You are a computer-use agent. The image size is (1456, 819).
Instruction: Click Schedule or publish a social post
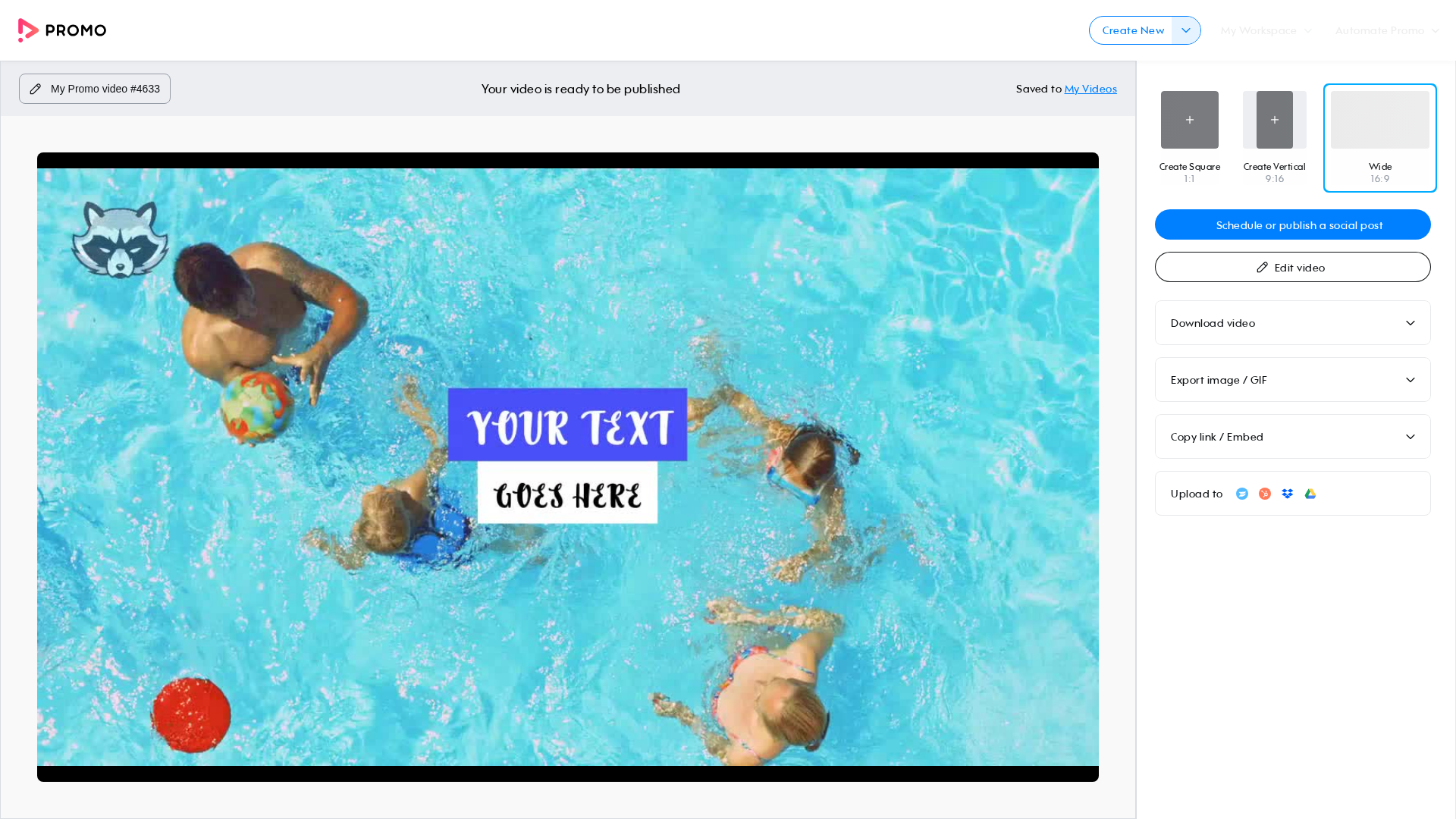pyautogui.click(x=1293, y=224)
